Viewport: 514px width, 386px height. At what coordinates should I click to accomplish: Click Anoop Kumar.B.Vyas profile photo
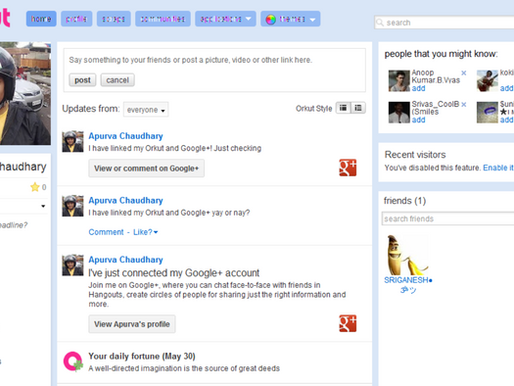tap(399, 81)
